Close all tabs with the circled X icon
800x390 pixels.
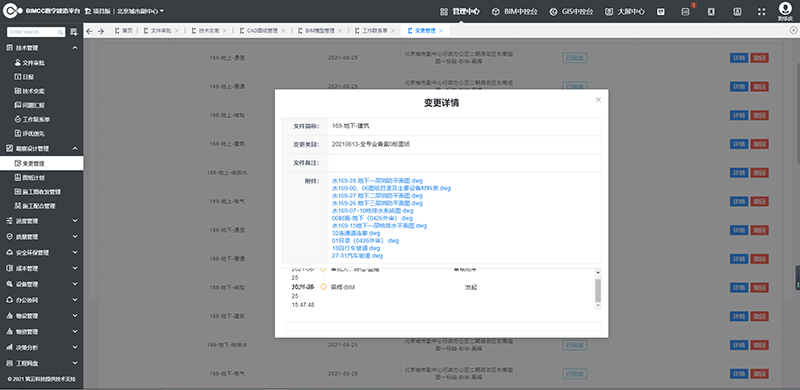pyautogui.click(x=793, y=31)
